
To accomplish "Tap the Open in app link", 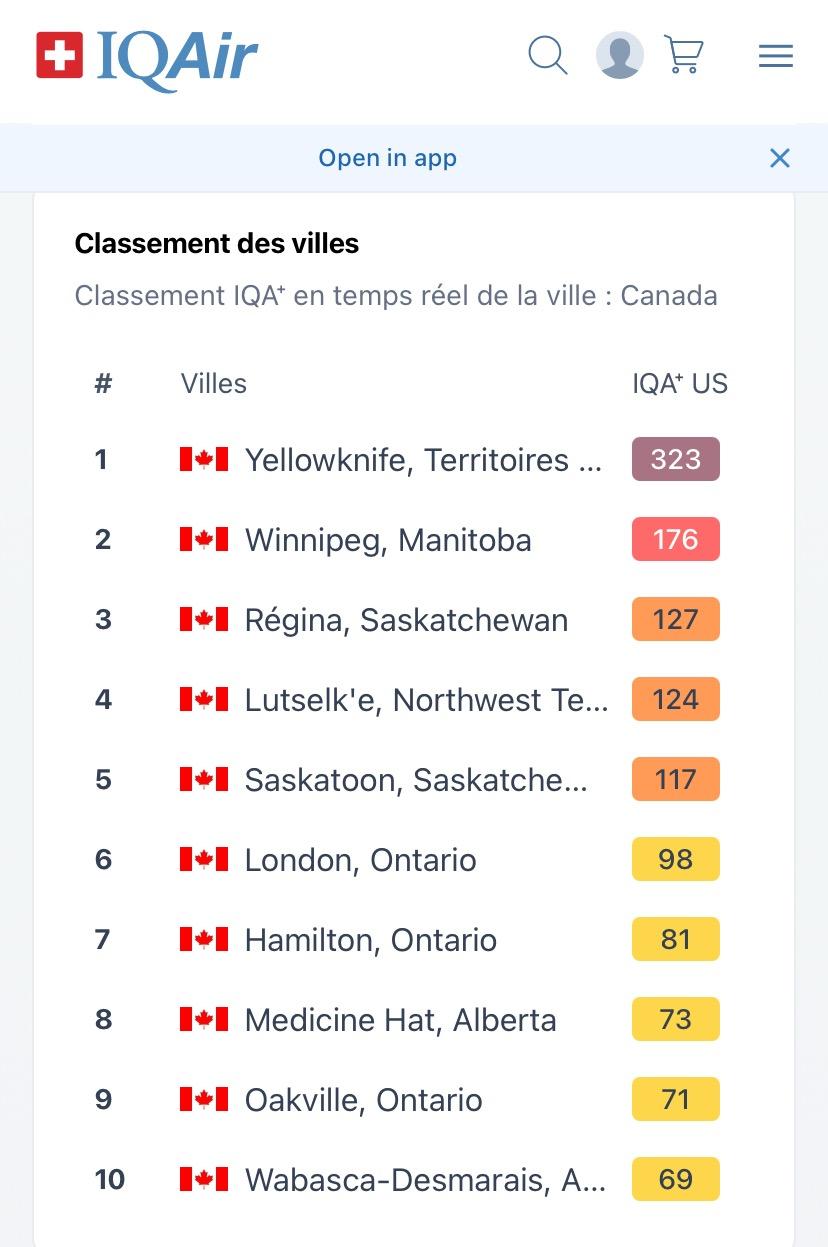I will pyautogui.click(x=387, y=158).
